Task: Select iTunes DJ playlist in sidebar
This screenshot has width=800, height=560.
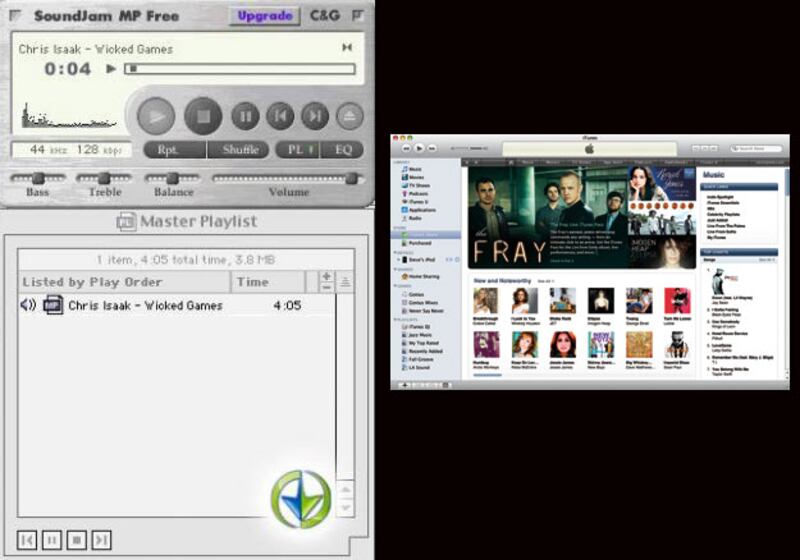Action: (416, 326)
